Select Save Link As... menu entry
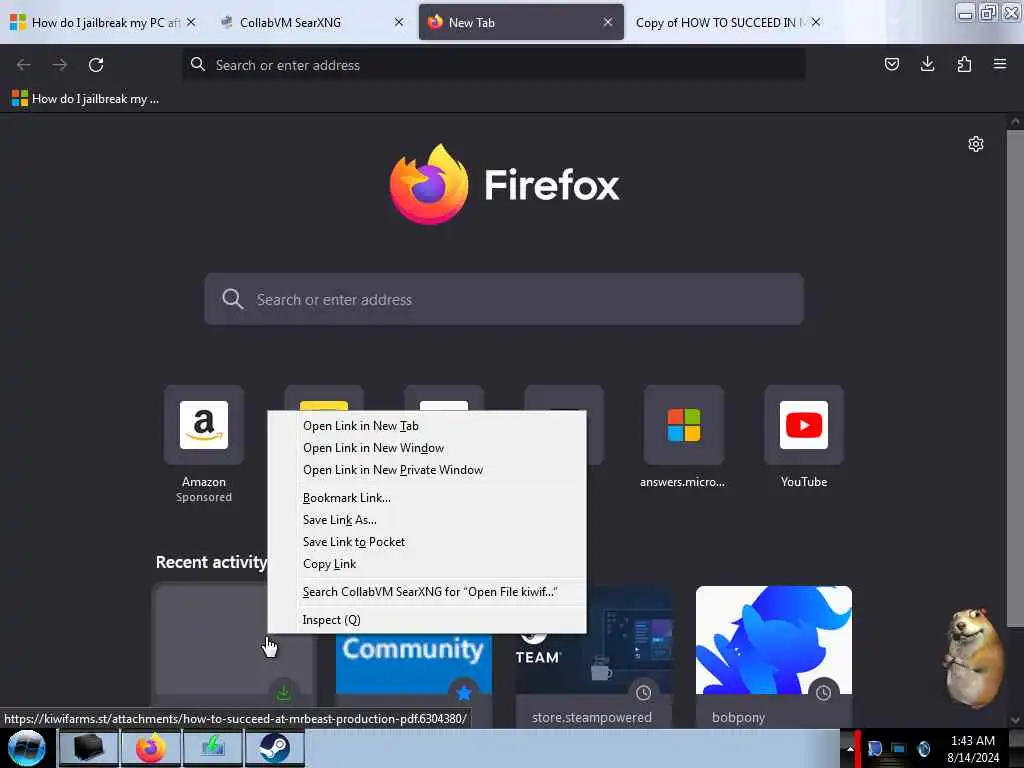Image resolution: width=1024 pixels, height=768 pixels. (427, 520)
